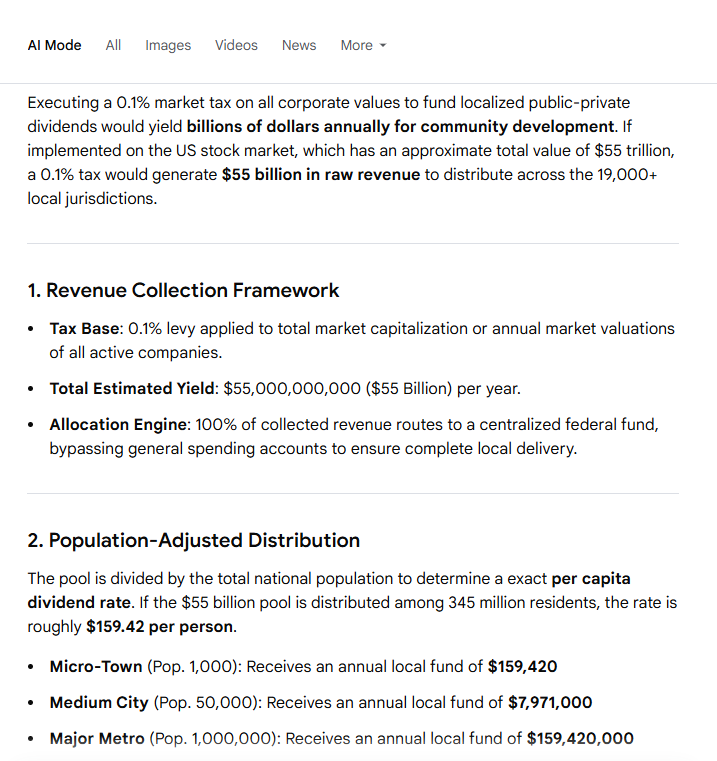Expand the More dropdown menu
This screenshot has height=761, width=717.
[x=363, y=45]
